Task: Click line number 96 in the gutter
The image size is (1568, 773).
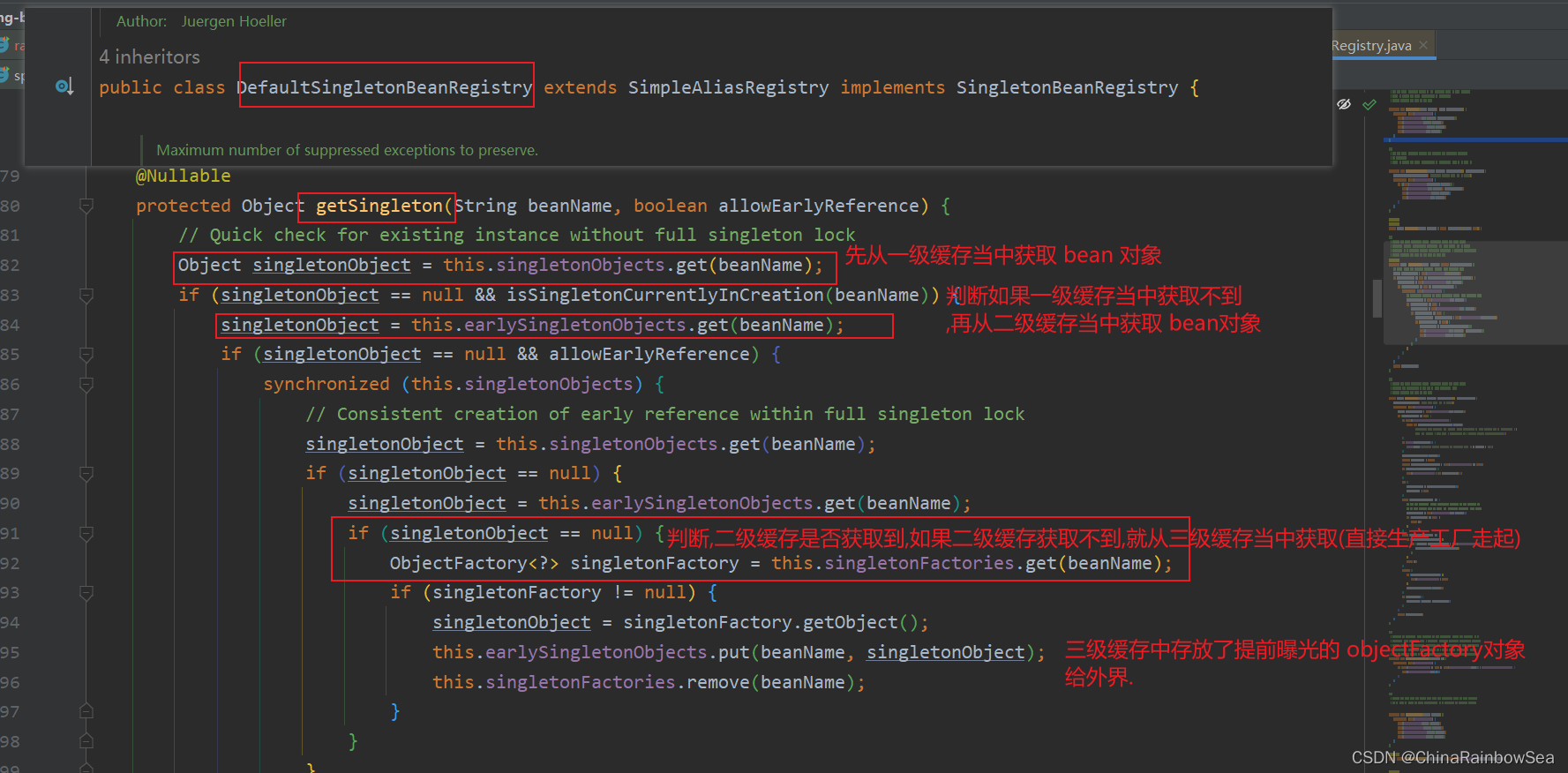Action: pos(10,682)
